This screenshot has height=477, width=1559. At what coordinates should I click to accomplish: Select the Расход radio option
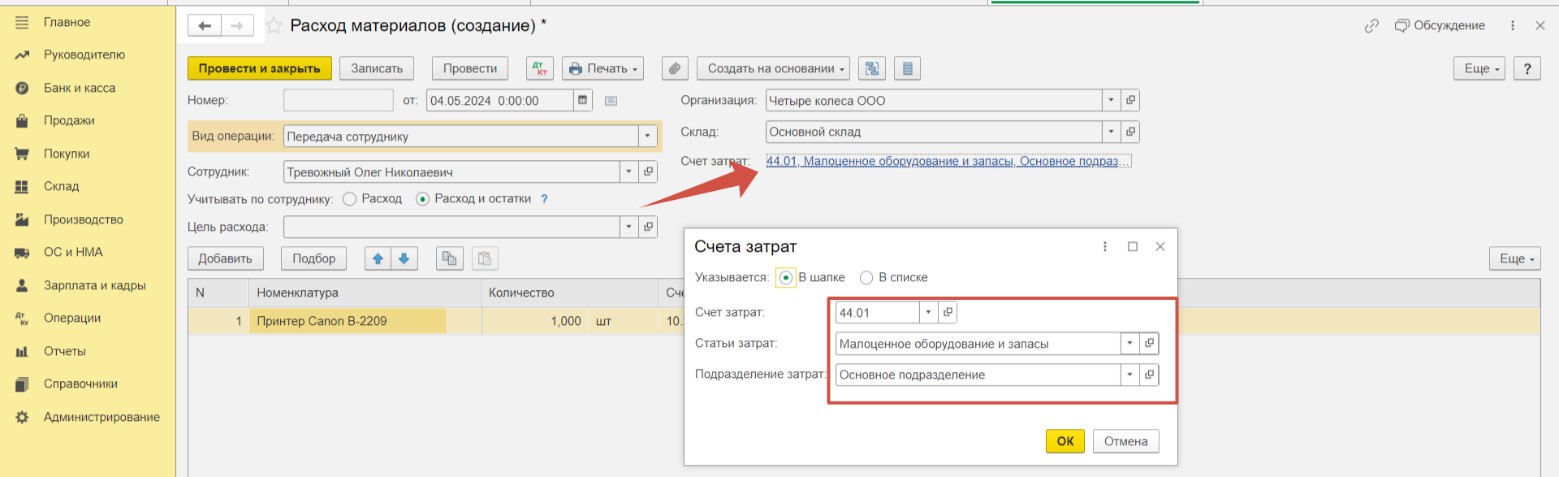(349, 199)
